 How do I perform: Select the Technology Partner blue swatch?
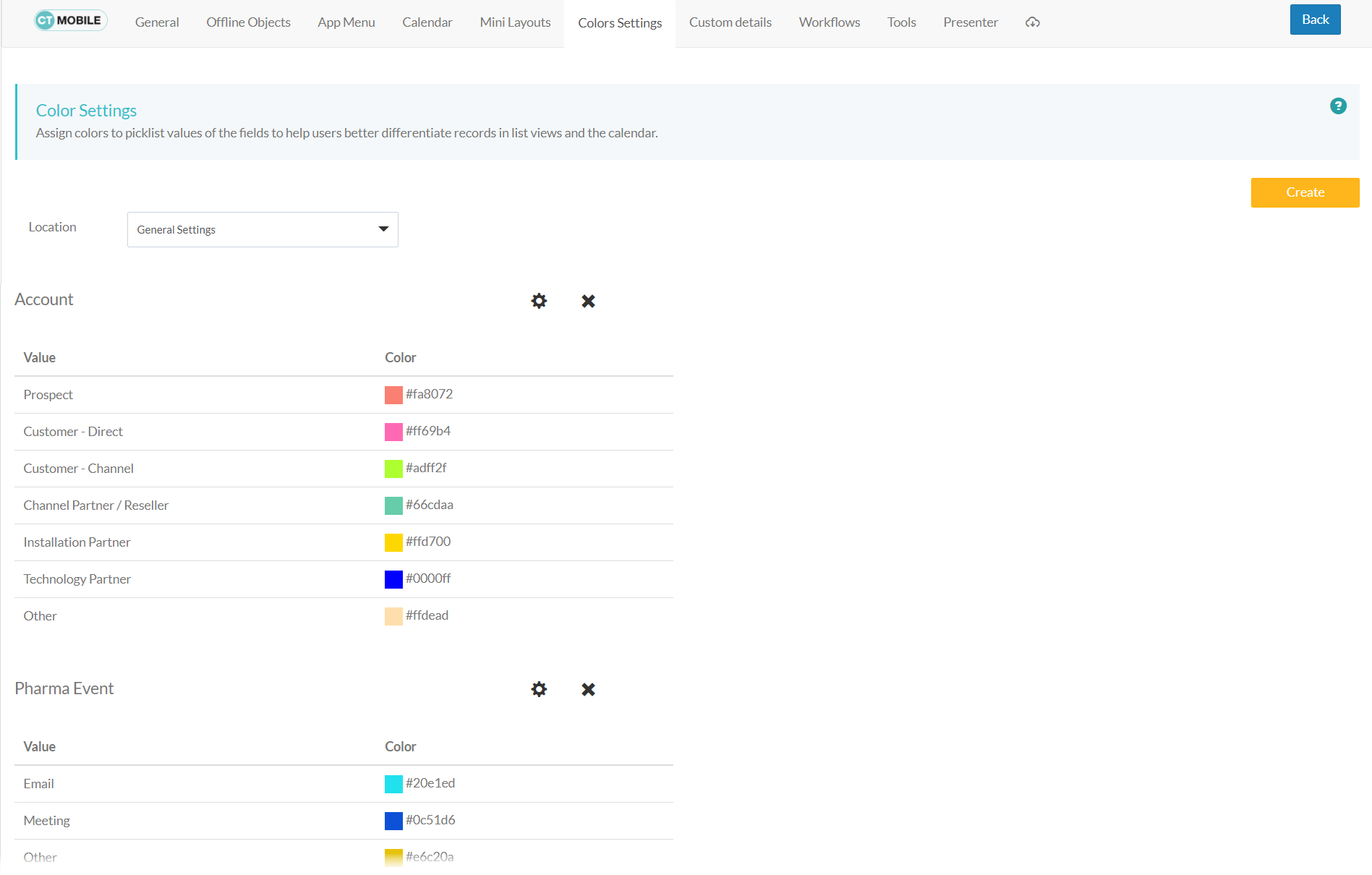coord(393,579)
